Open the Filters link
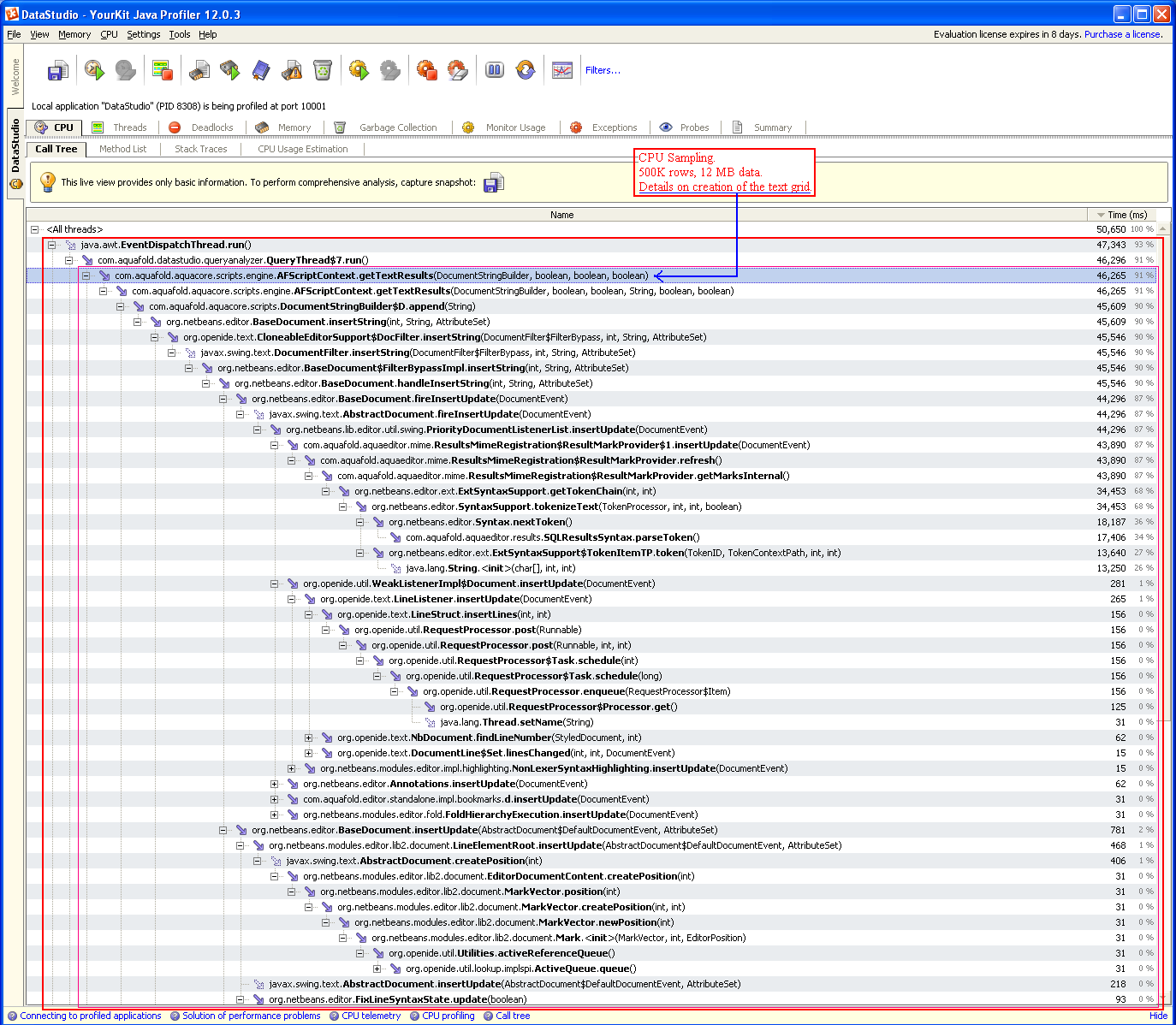Screen dimensions: 1176x1025 (x=603, y=70)
